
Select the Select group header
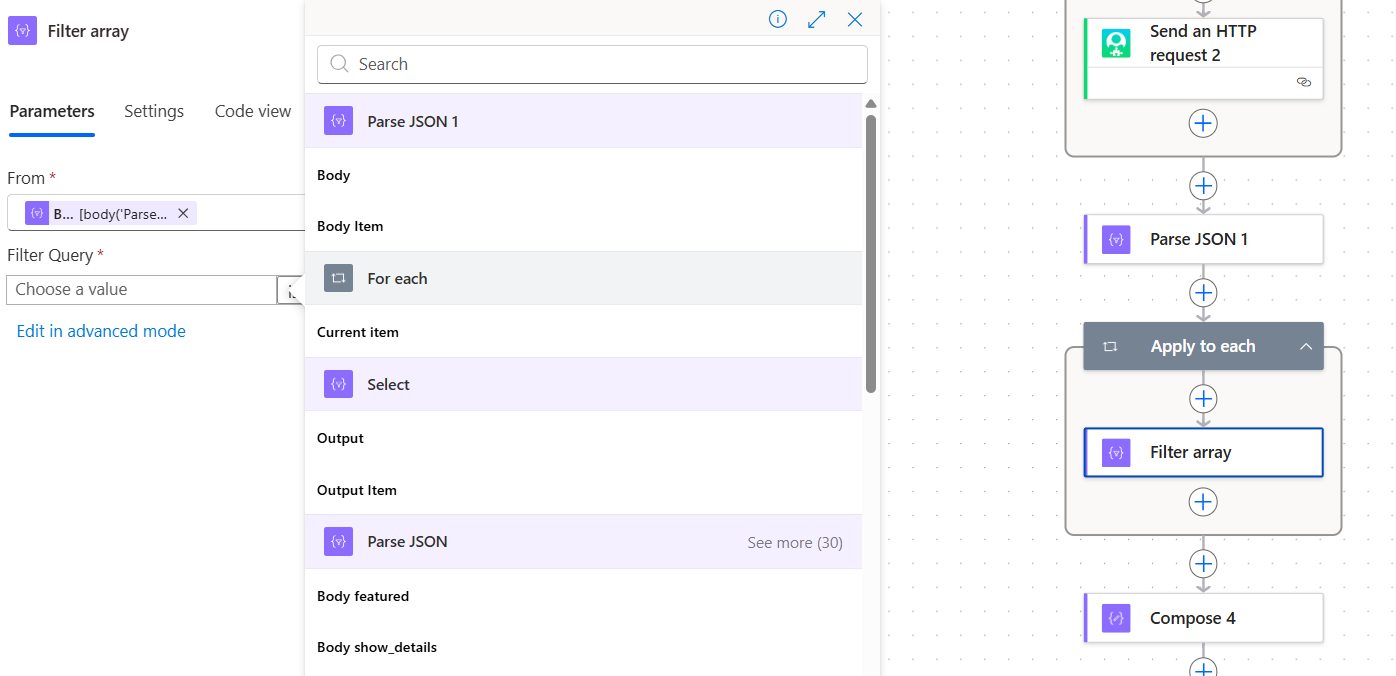coord(583,384)
